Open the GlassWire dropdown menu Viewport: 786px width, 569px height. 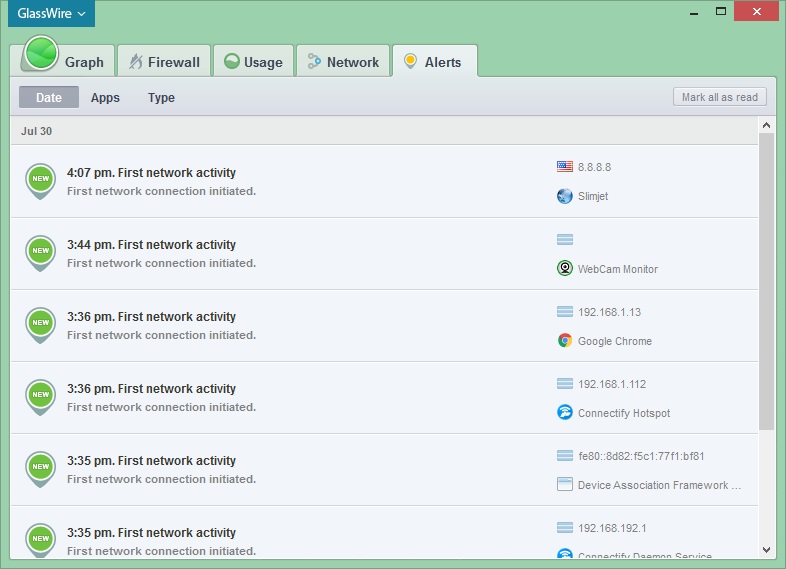tap(51, 14)
